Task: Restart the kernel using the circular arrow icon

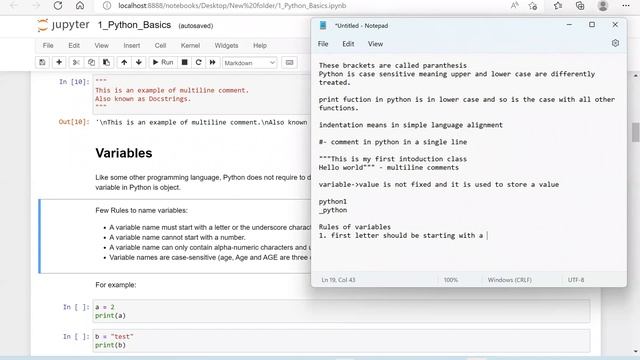Action: tap(198, 62)
